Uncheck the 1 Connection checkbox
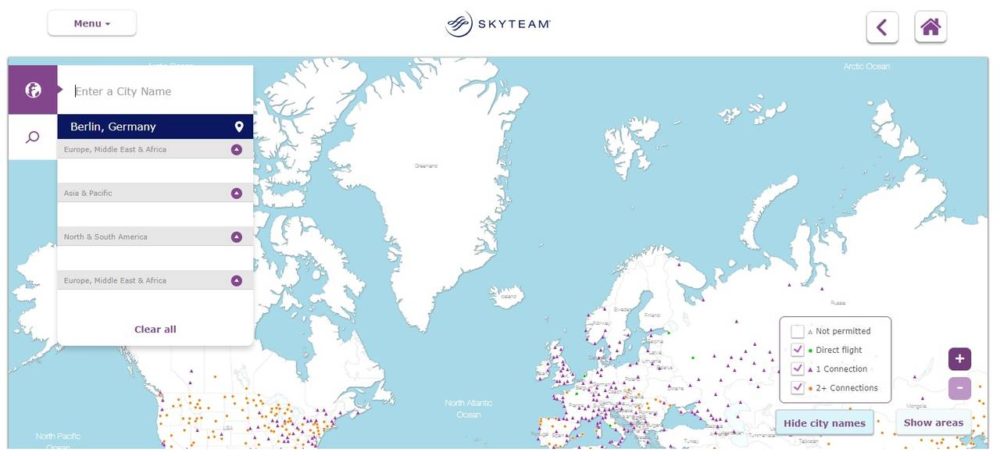 tap(797, 369)
